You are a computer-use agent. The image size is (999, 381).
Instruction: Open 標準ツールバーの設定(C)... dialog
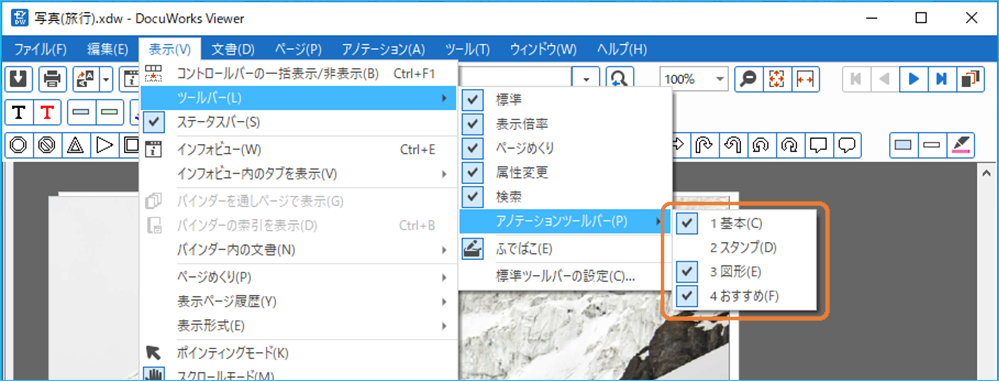[x=565, y=276]
